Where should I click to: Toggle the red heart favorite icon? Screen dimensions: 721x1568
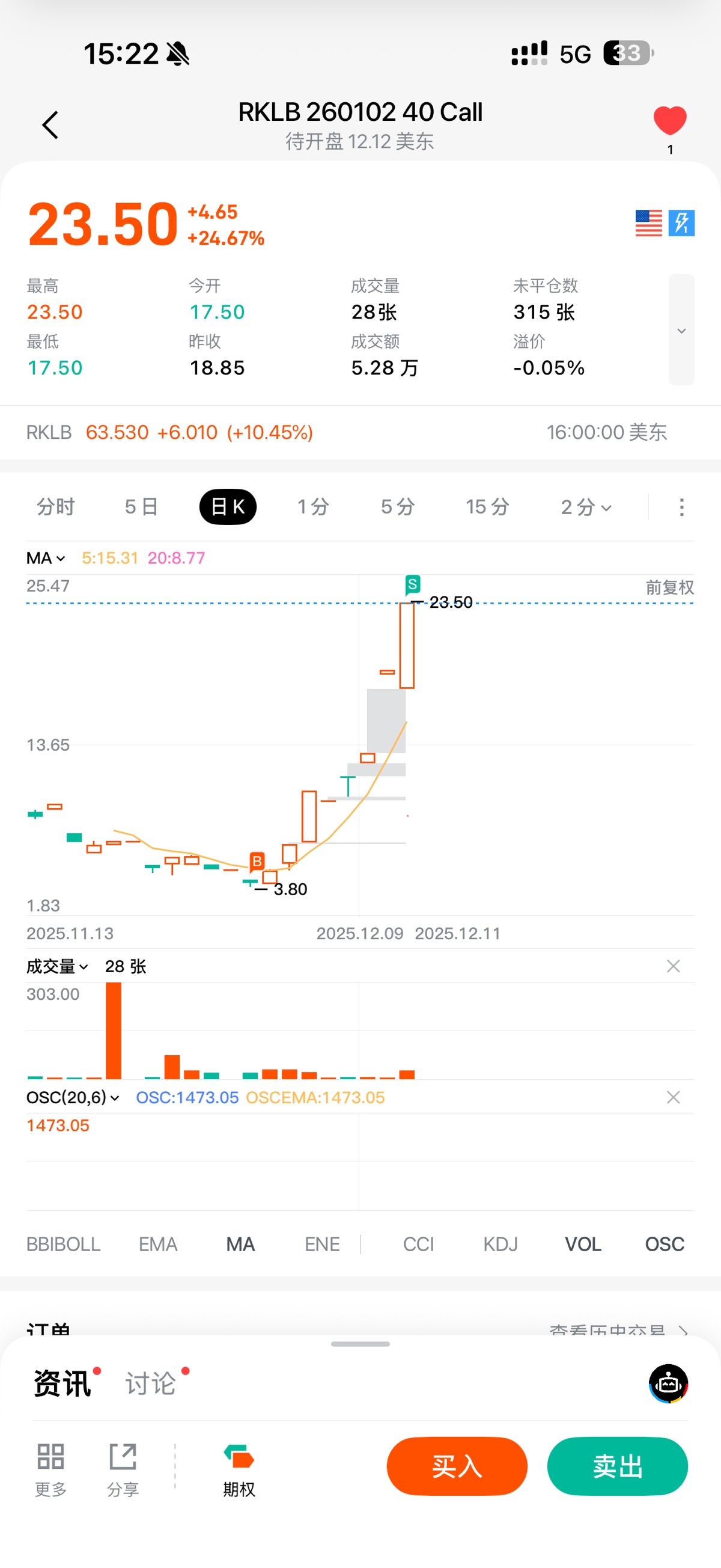click(x=669, y=120)
